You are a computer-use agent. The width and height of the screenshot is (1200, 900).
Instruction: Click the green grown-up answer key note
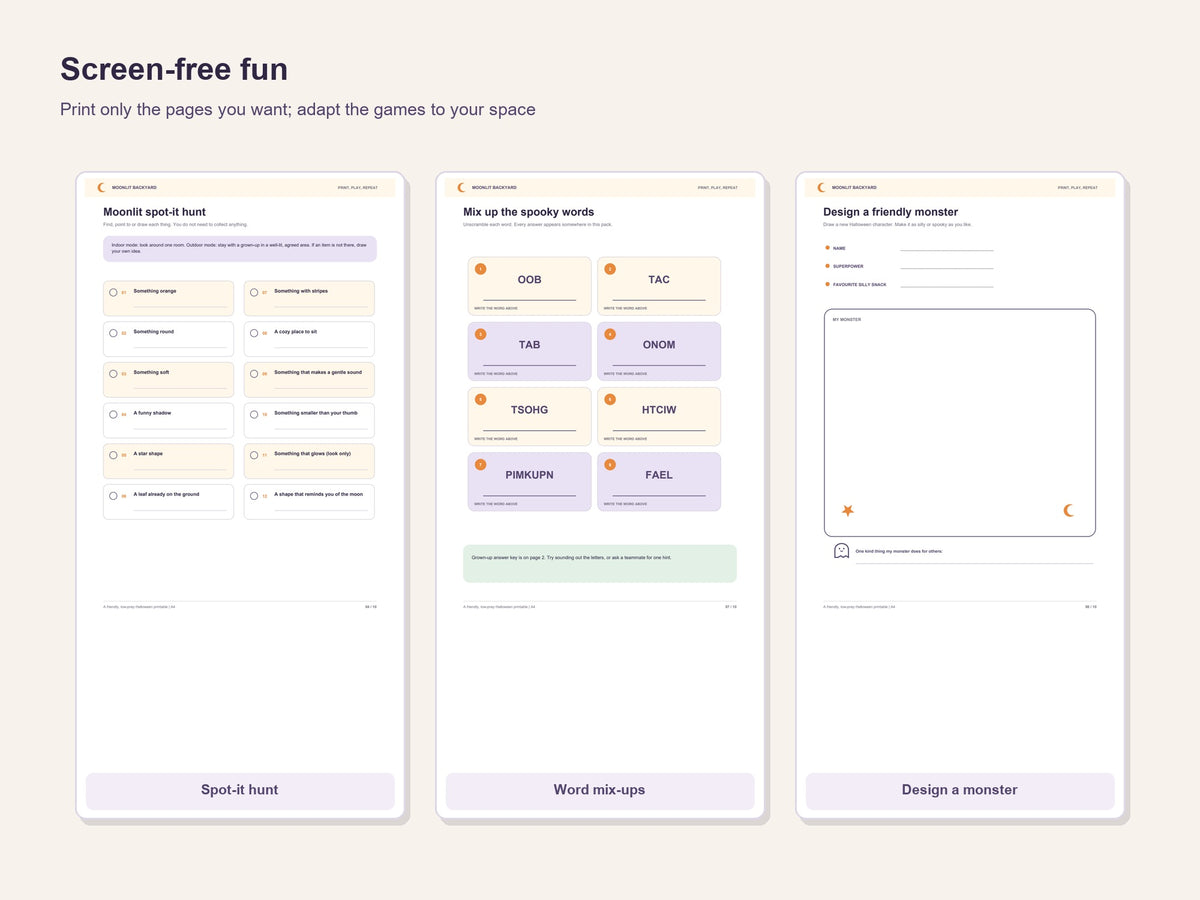click(600, 563)
